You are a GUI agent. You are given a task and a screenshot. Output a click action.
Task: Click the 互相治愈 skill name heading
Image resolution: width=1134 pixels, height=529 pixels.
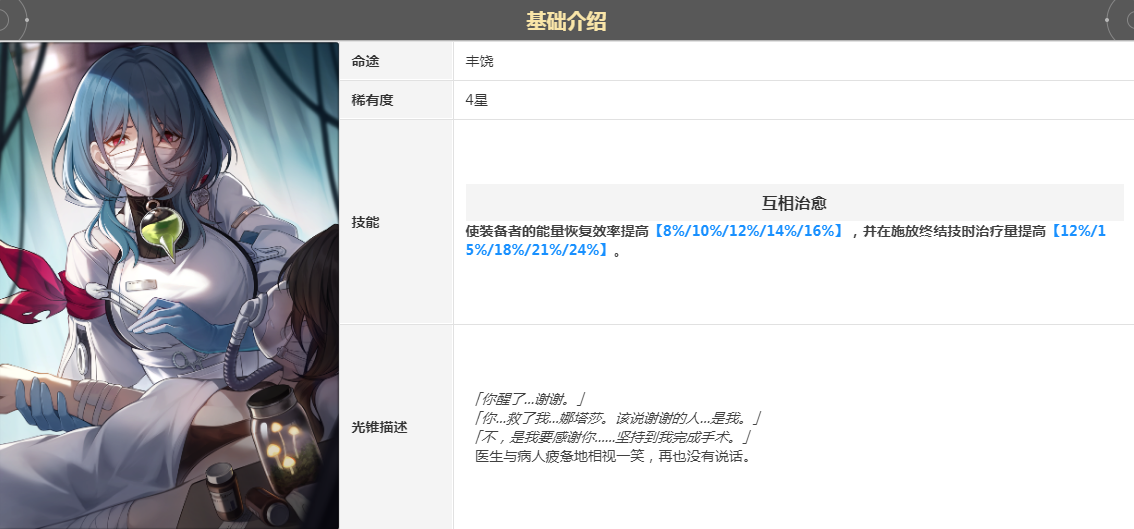794,203
